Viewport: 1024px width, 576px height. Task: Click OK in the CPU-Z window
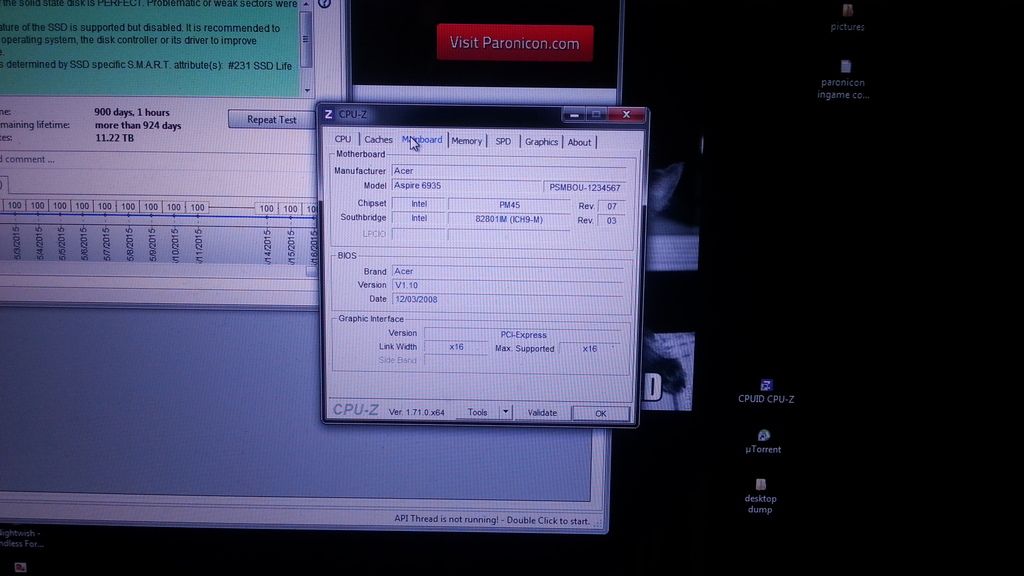click(x=601, y=413)
